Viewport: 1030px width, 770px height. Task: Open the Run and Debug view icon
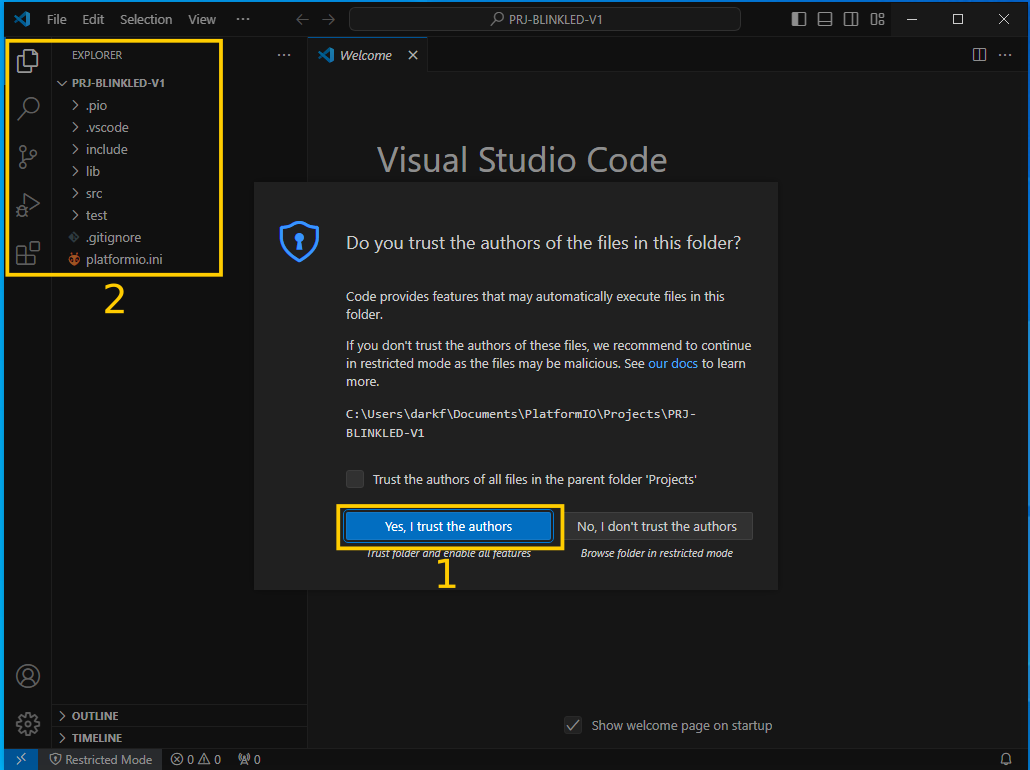click(28, 205)
